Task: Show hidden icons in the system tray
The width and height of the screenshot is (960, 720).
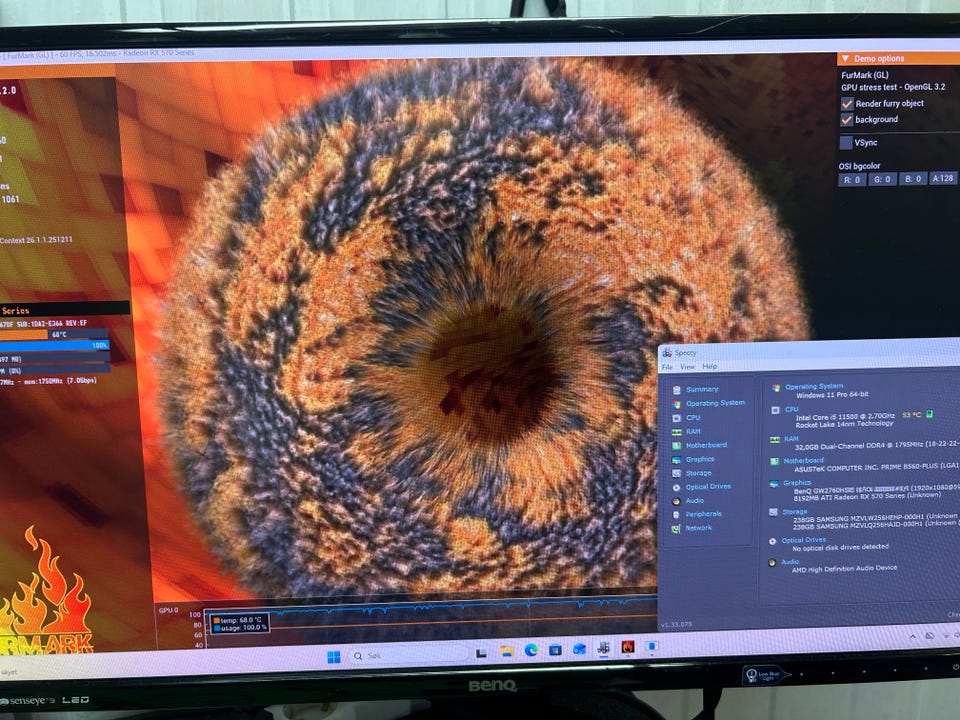Action: pyautogui.click(x=913, y=637)
